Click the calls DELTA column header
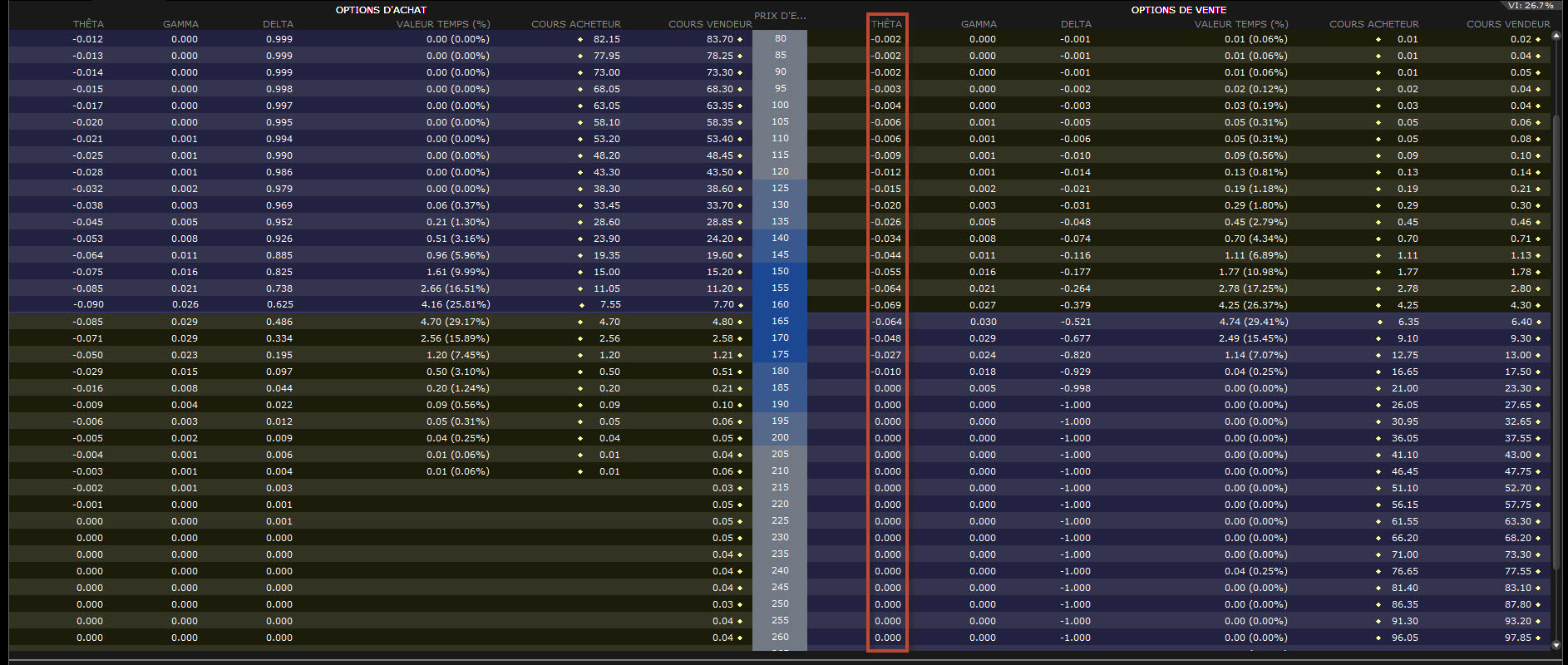The image size is (1568, 665). click(x=278, y=24)
